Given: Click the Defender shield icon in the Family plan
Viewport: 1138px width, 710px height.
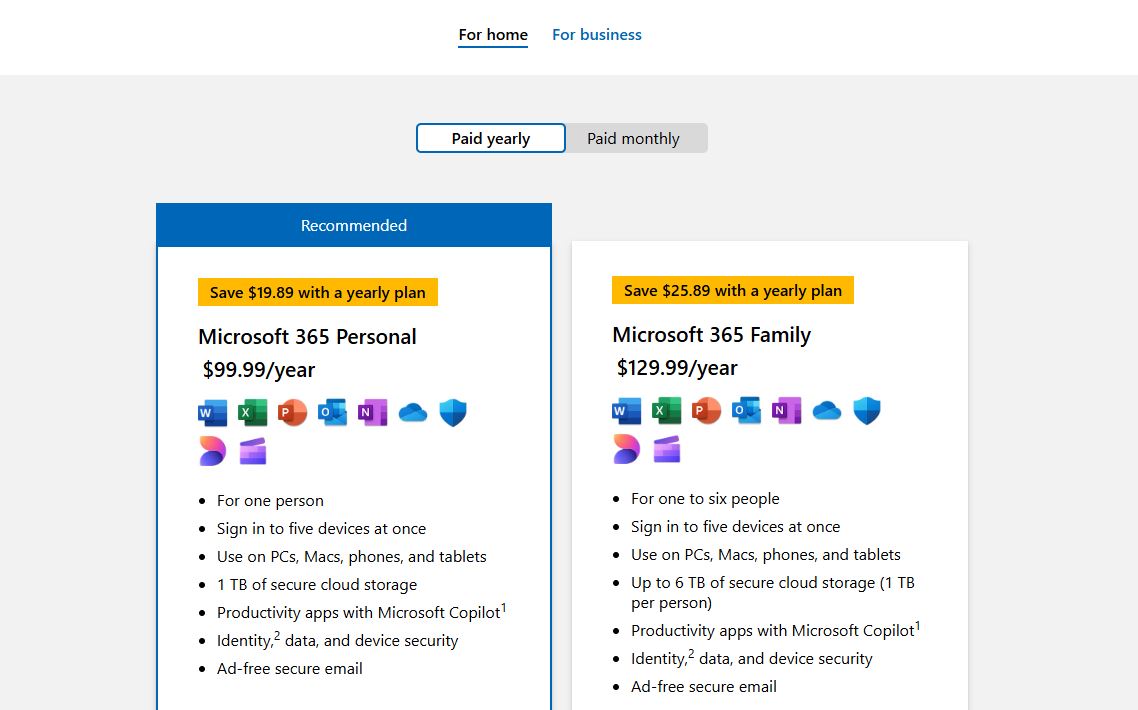Looking at the screenshot, I should tap(866, 410).
